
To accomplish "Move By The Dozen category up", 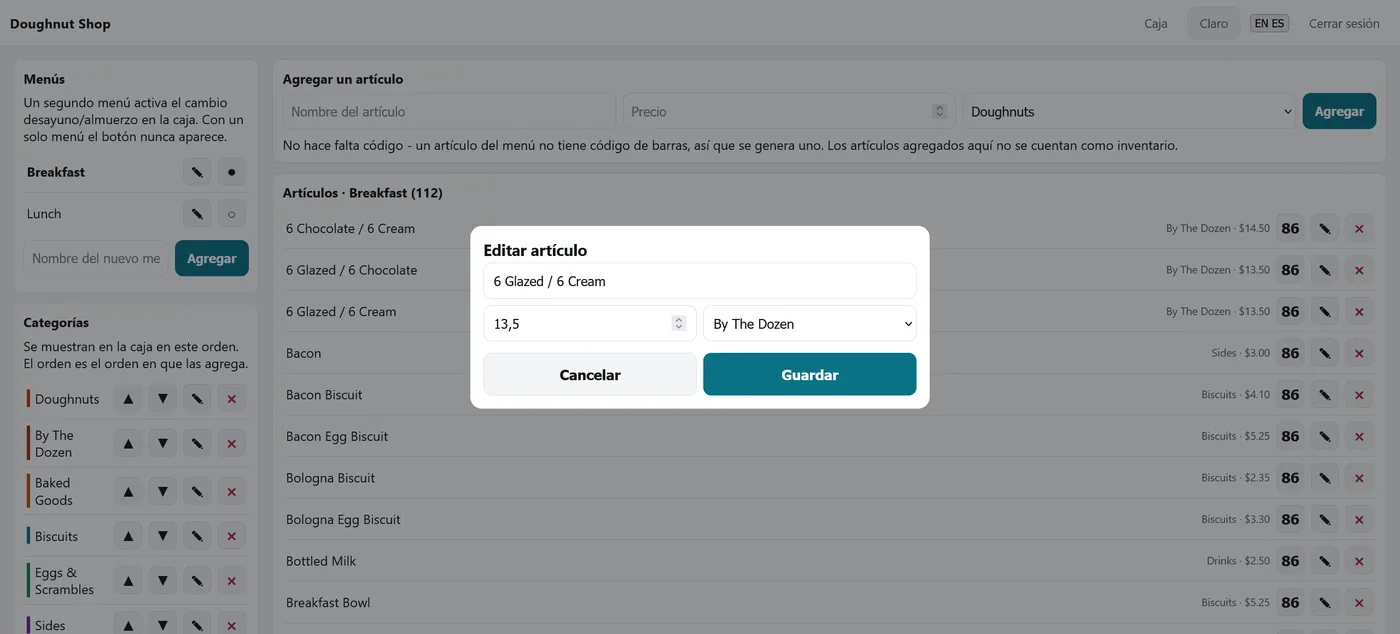I will coord(128,444).
